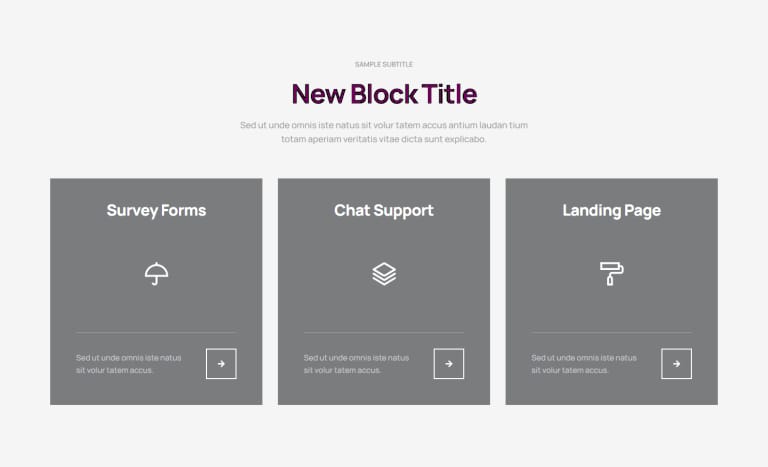This screenshot has height=467, width=768.
Task: Select the Survey Forms heading
Action: tap(156, 211)
